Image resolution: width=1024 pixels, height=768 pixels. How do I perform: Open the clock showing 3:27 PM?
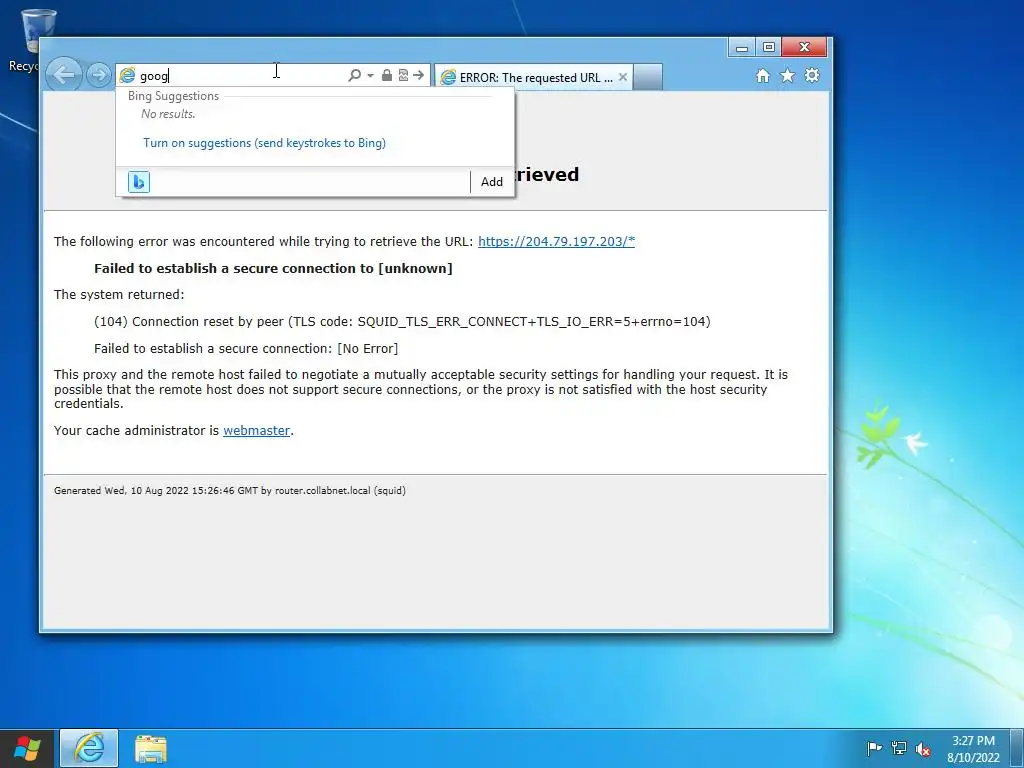tap(973, 748)
